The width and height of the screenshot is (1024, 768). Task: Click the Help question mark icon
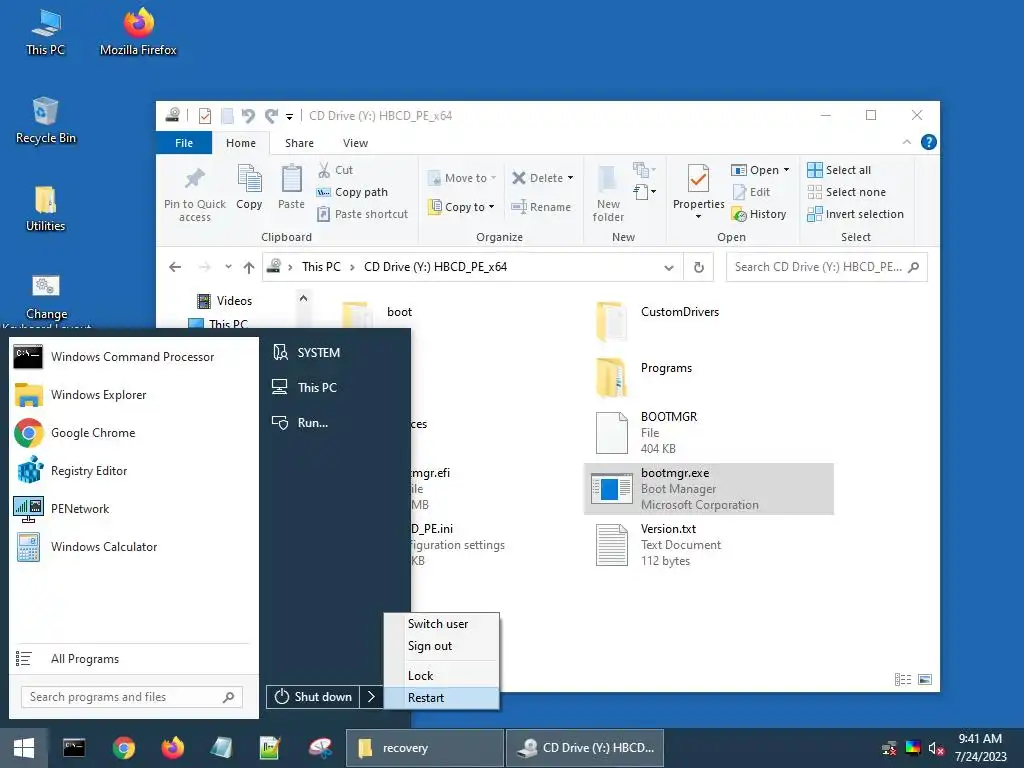point(928,142)
